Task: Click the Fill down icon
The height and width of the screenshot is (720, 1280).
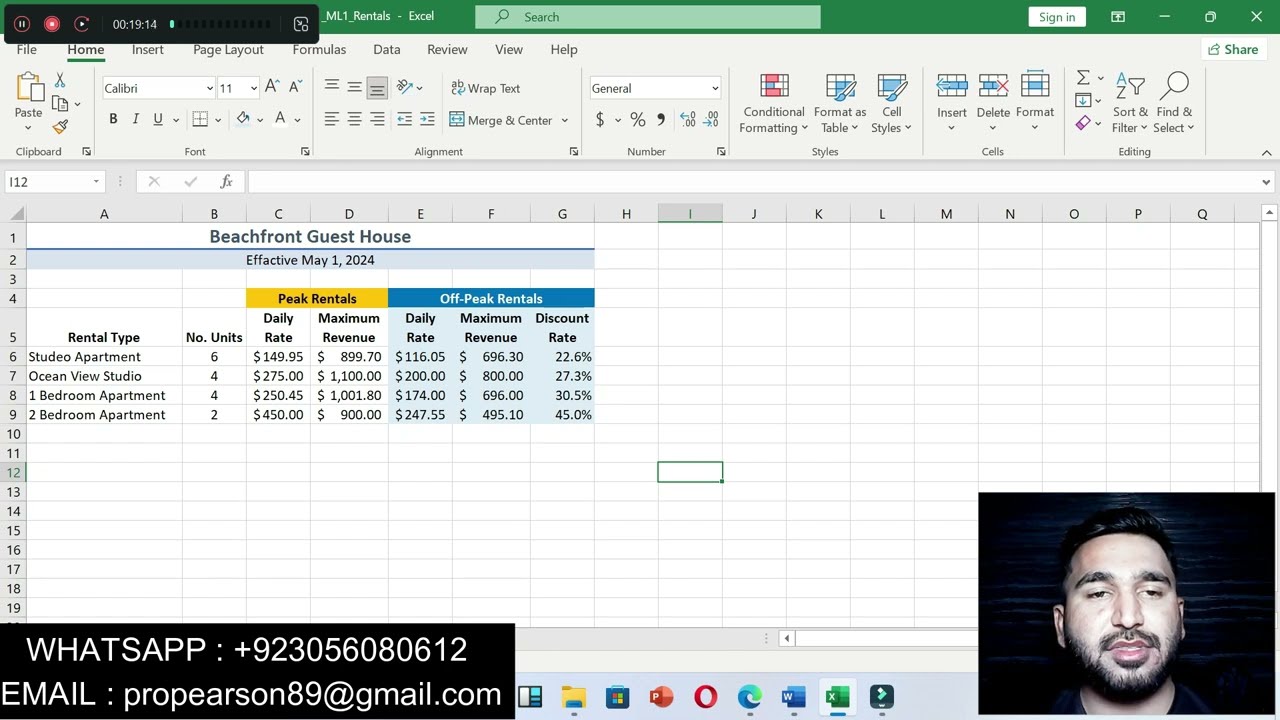Action: [x=1083, y=100]
